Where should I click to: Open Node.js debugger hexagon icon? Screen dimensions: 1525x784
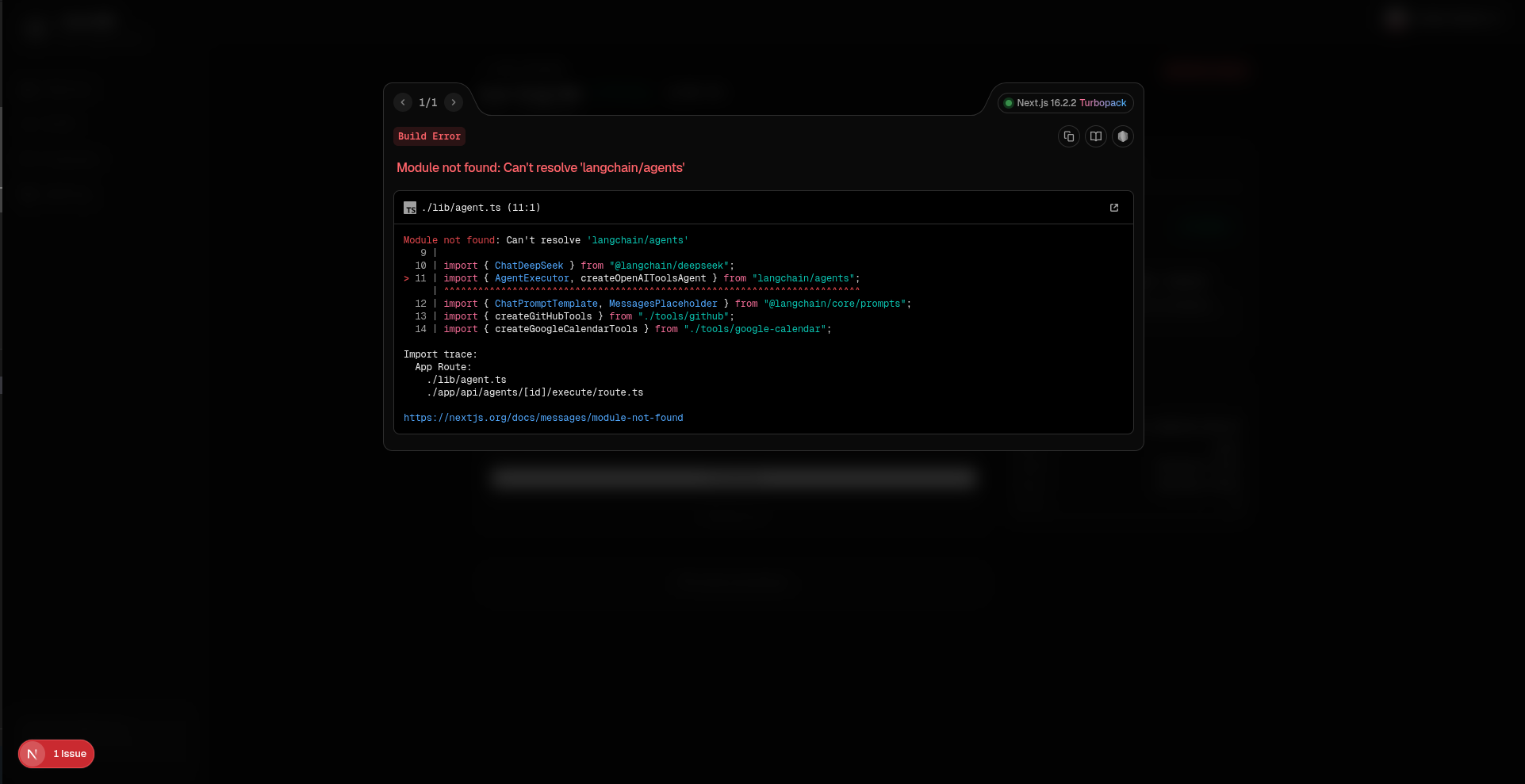pyautogui.click(x=1123, y=136)
